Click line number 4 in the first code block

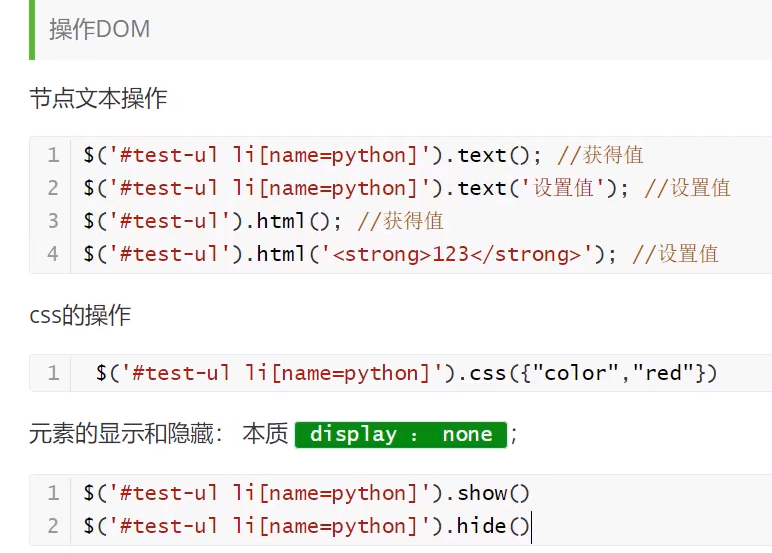pyautogui.click(x=52, y=254)
